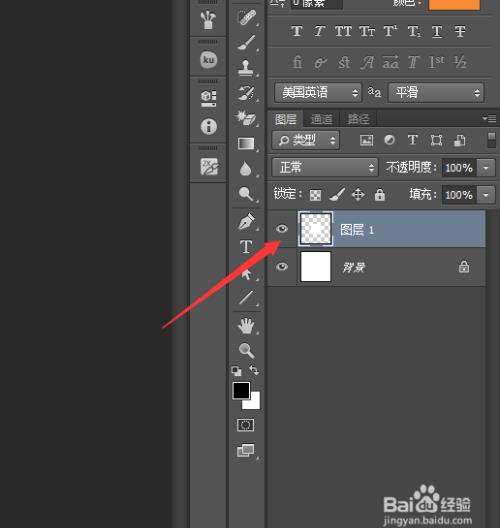Toggle the lock all padlock icon
Screen dimensions: 500x528
[379, 195]
